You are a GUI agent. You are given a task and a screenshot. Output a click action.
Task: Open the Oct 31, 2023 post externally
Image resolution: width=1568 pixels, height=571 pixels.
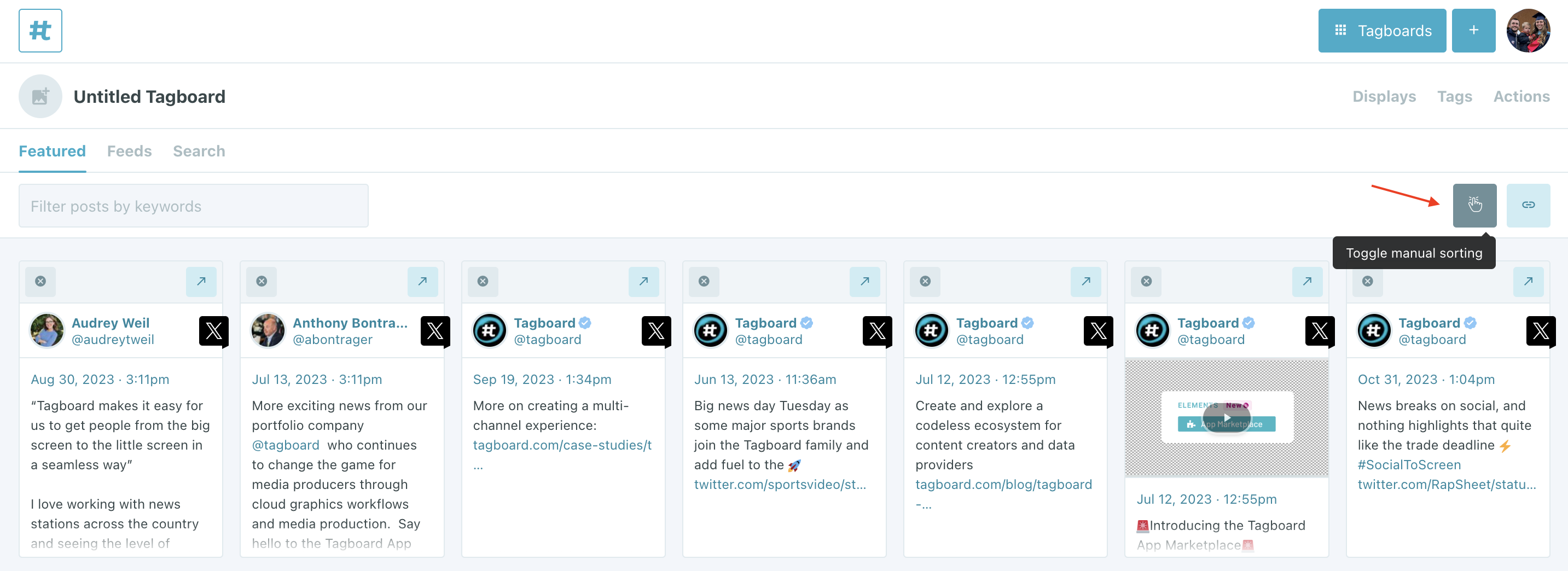point(1529,281)
